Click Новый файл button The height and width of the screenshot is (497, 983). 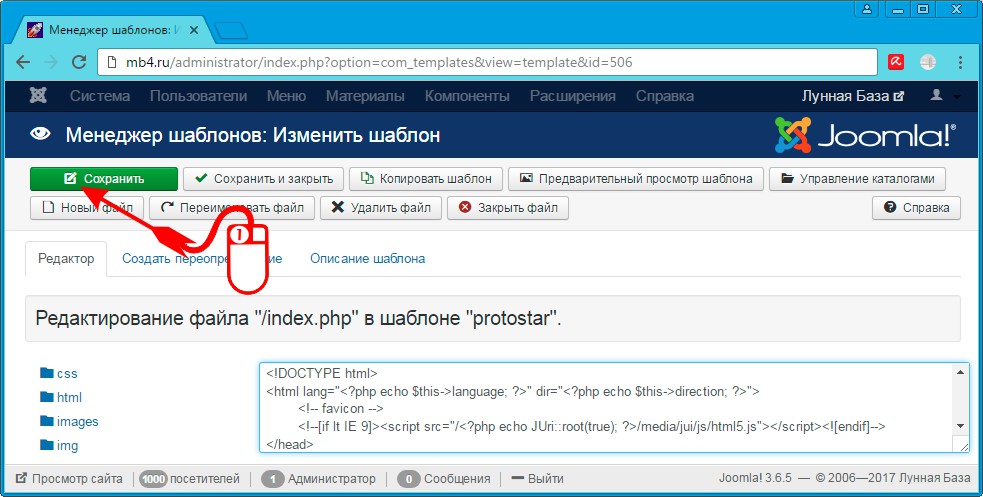87,207
